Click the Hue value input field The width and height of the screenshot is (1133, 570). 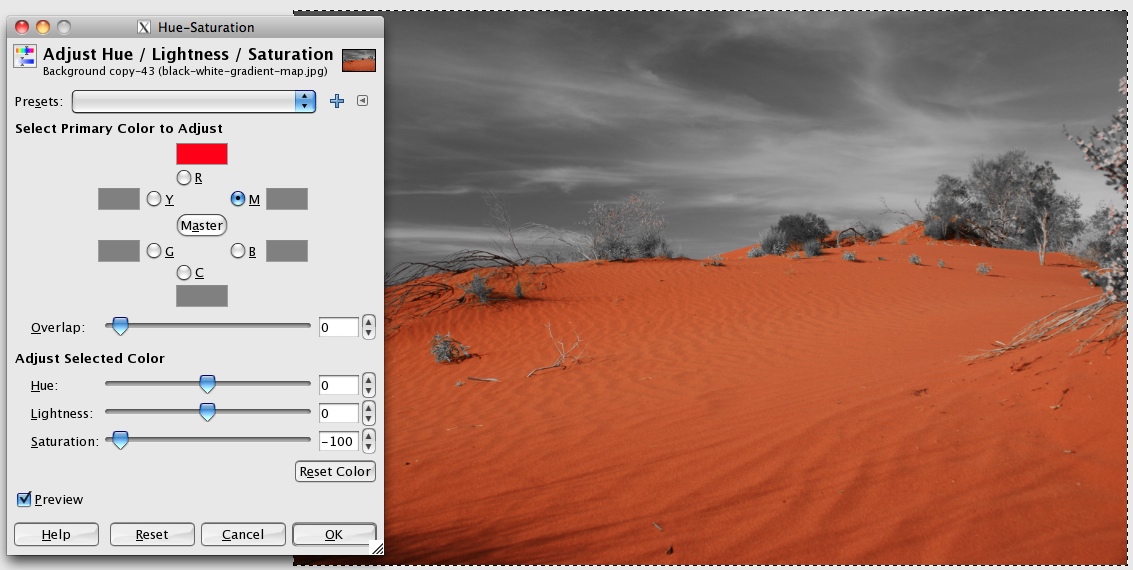[339, 385]
